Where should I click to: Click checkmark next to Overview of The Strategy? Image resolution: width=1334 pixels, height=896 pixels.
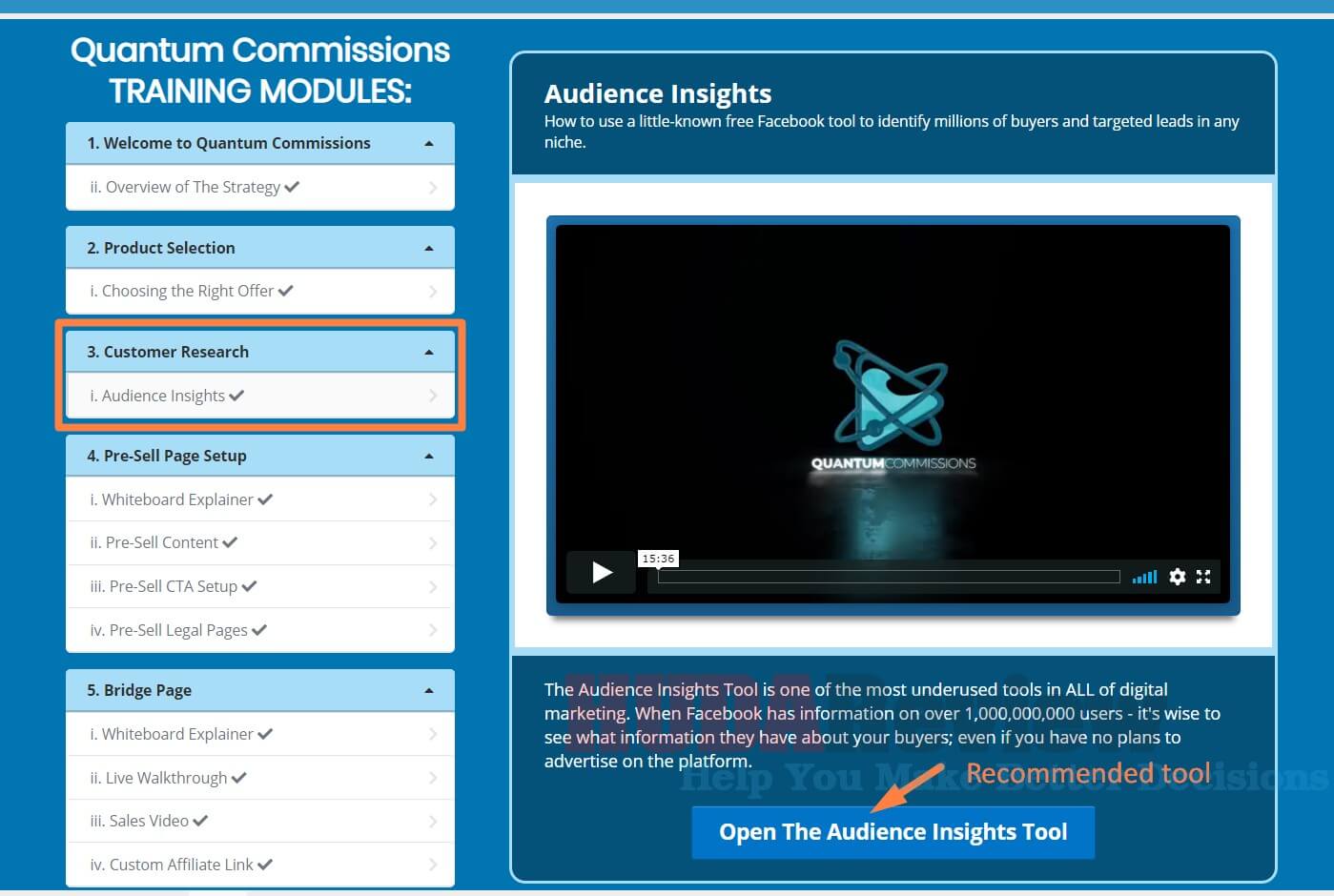coord(292,187)
